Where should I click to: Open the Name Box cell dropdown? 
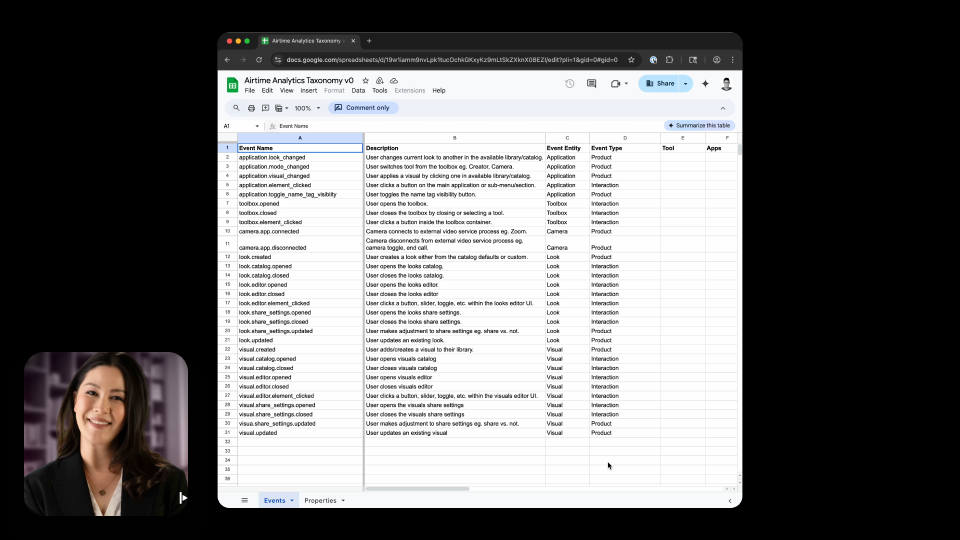(x=258, y=126)
